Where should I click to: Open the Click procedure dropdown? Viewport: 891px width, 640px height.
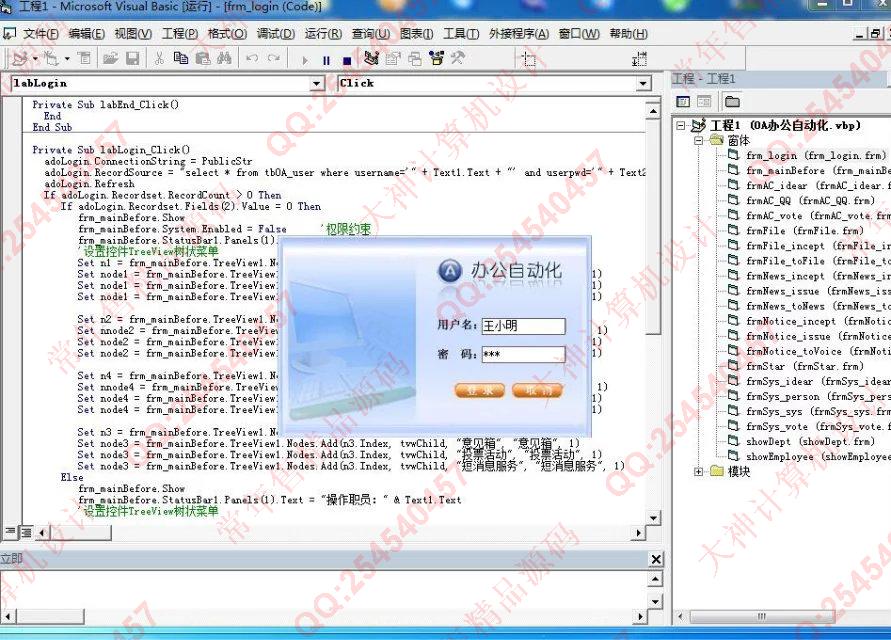(x=643, y=84)
